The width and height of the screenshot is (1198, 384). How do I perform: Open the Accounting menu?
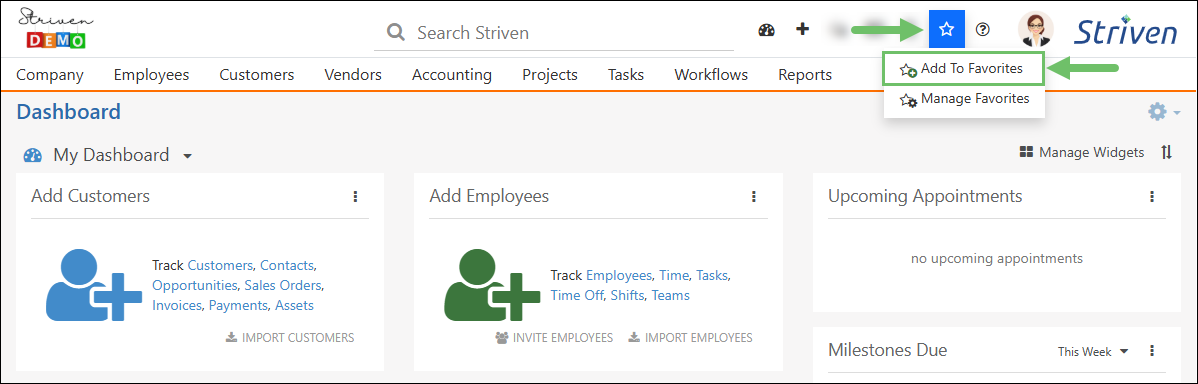[452, 75]
